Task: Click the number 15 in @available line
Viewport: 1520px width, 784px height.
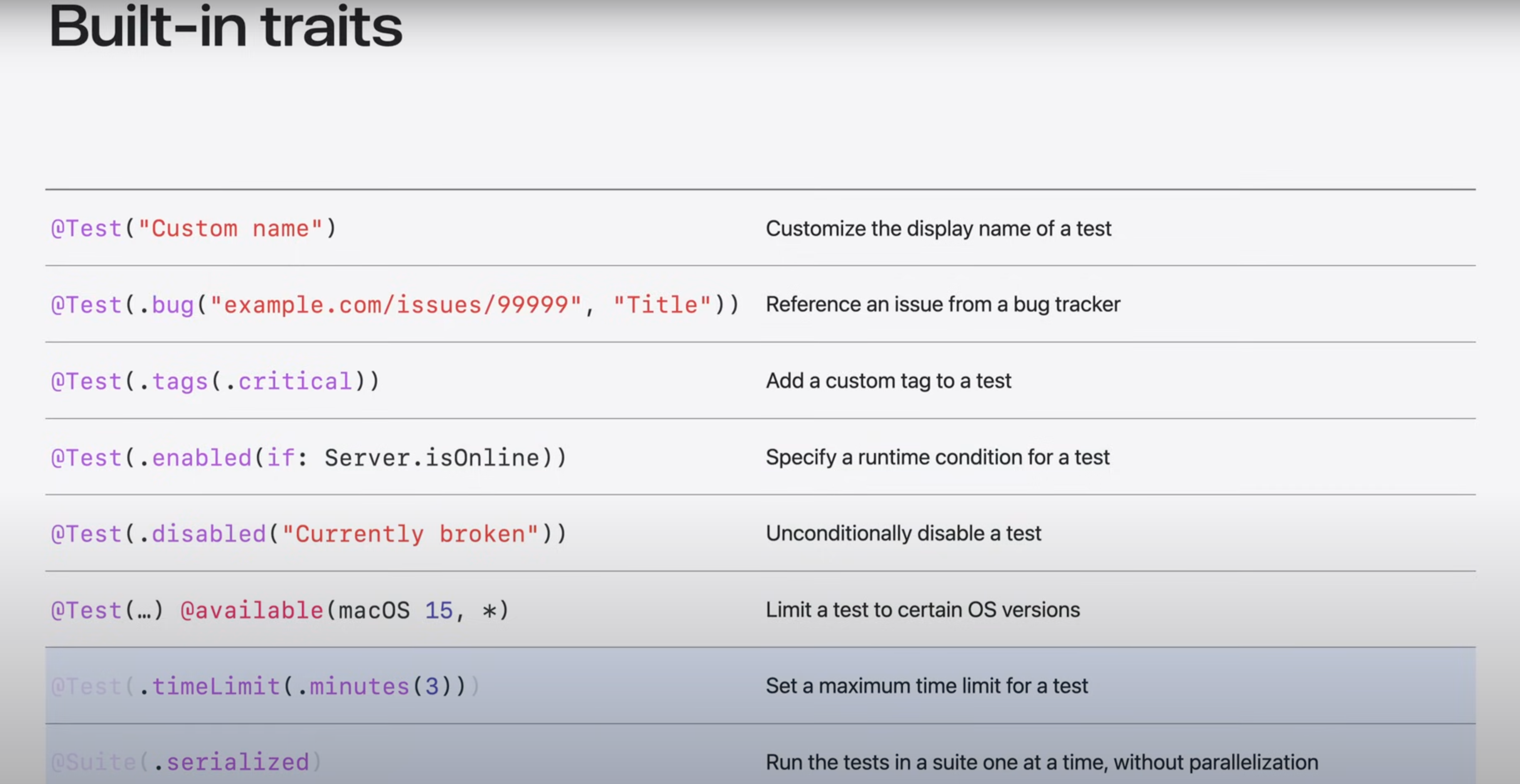Action: (439, 610)
